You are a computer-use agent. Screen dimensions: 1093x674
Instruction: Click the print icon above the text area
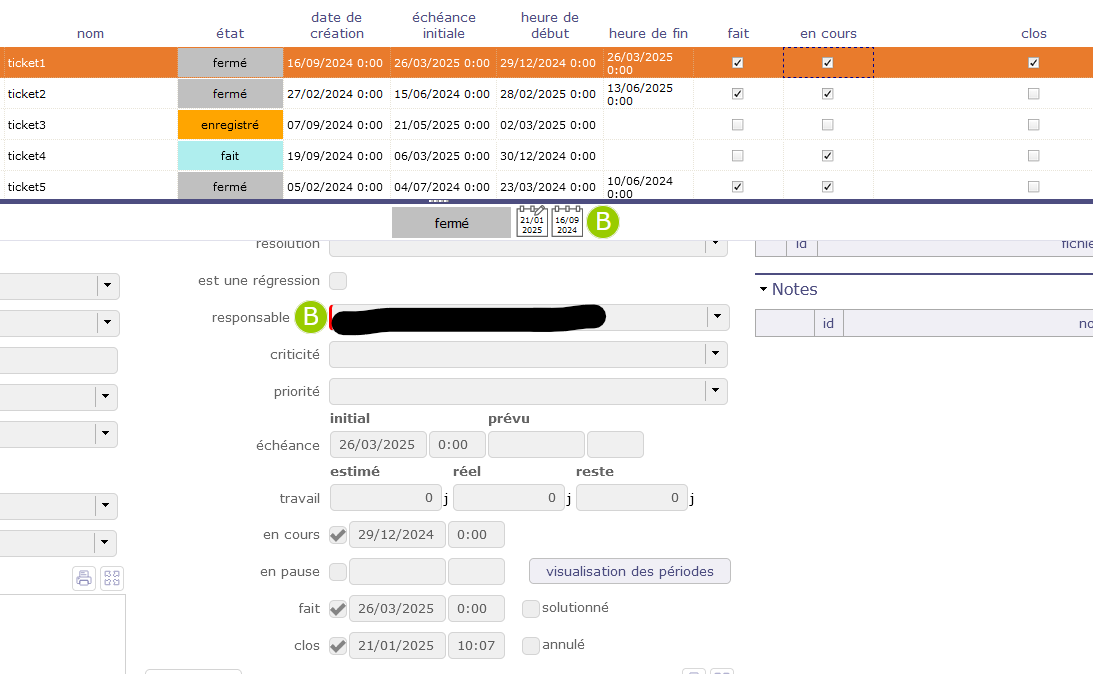84,577
